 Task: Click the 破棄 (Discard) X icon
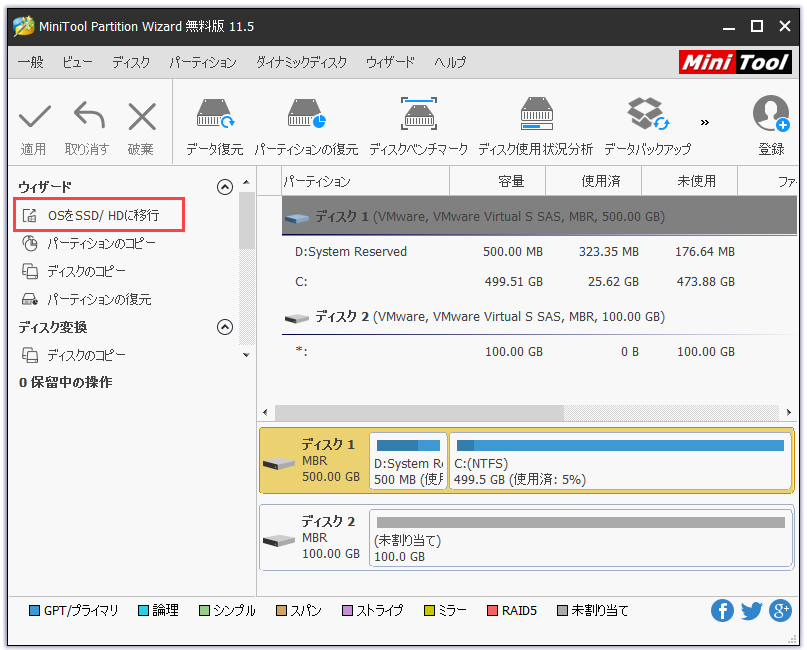142,116
